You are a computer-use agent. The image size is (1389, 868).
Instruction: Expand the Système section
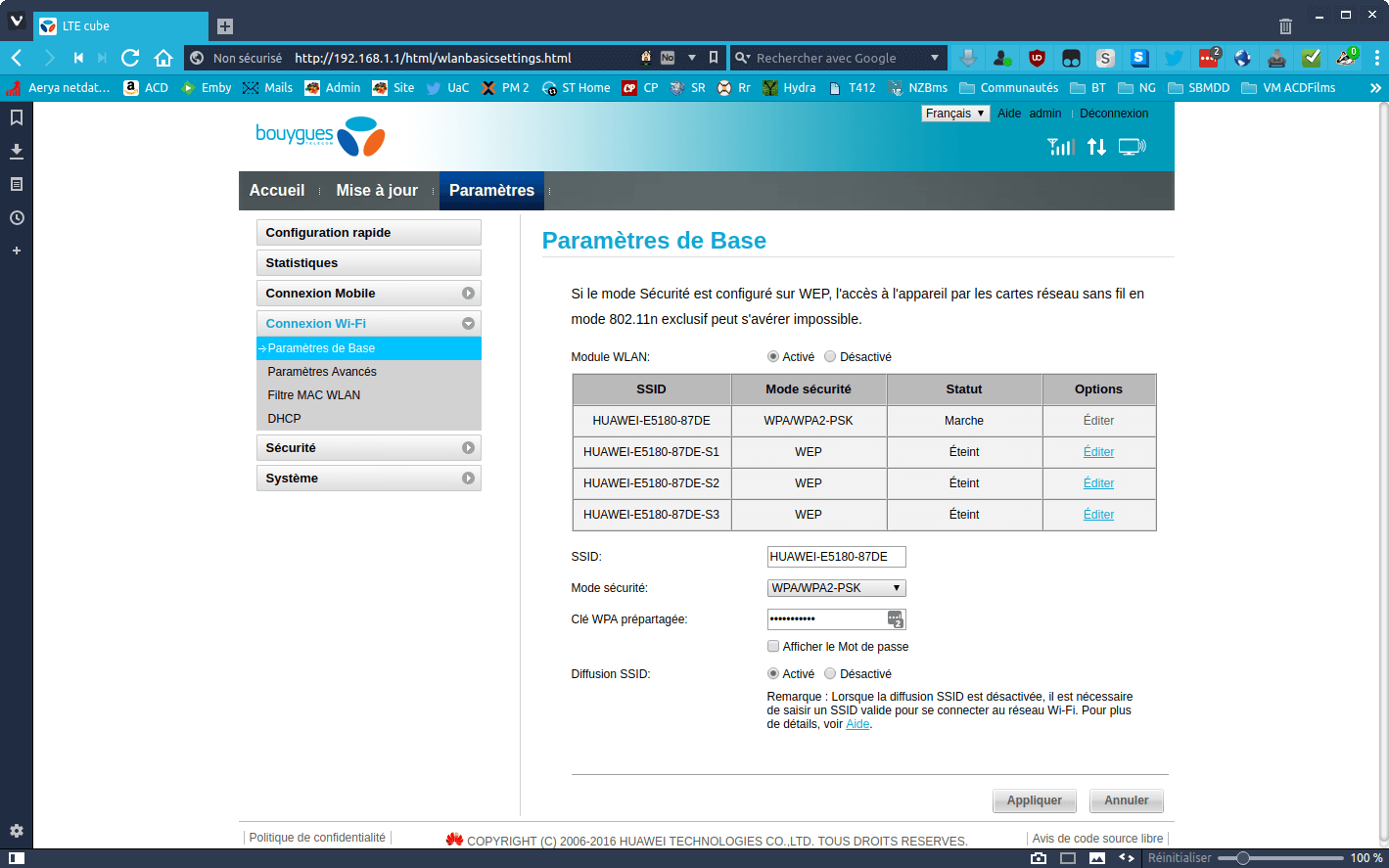(369, 479)
